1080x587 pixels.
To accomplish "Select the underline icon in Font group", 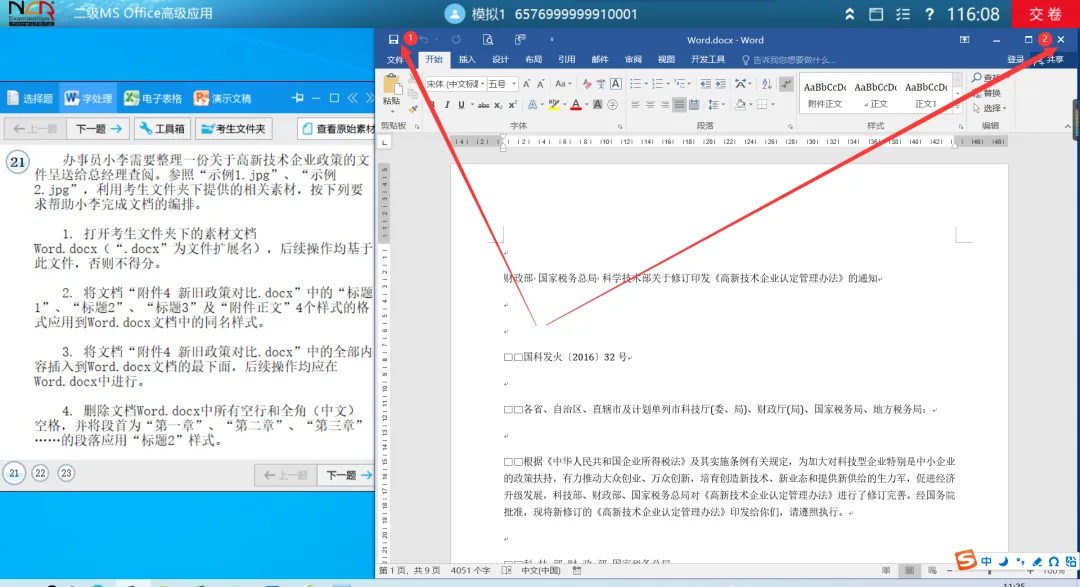I will (x=461, y=104).
